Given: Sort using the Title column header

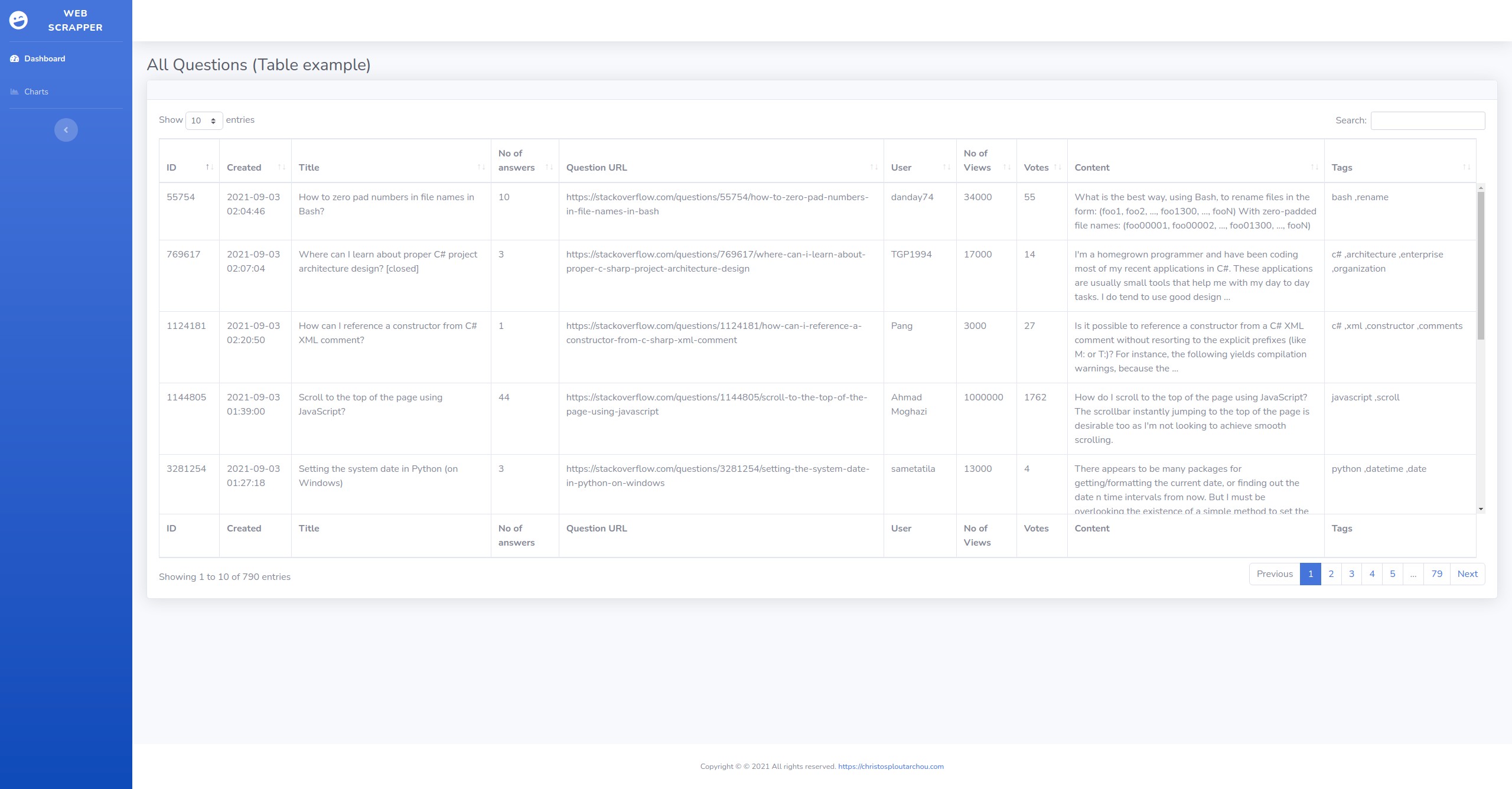Looking at the screenshot, I should coord(309,168).
